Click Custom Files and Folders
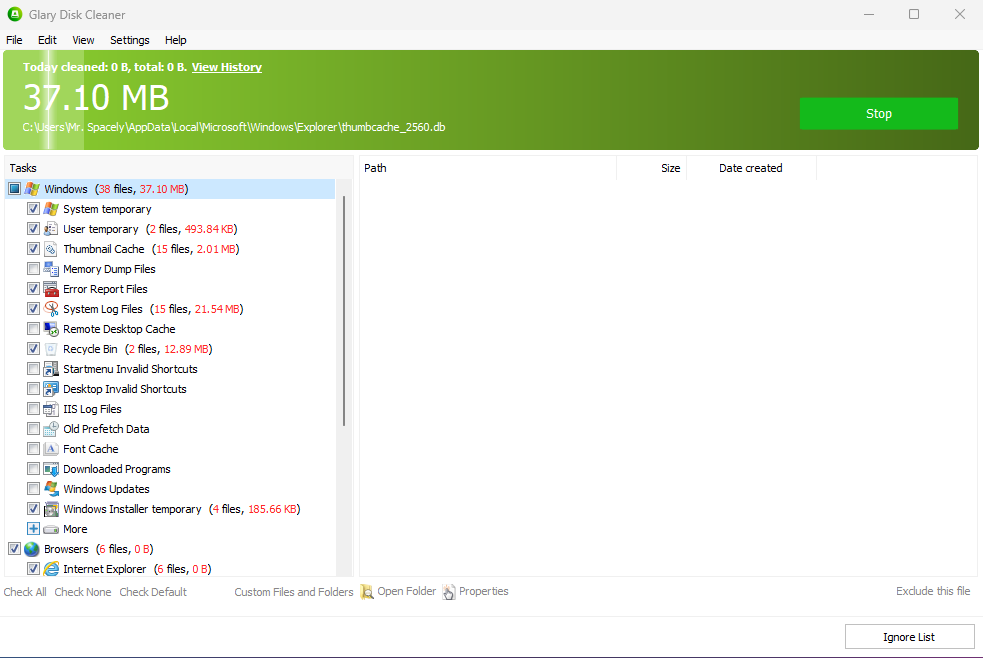Image resolution: width=983 pixels, height=658 pixels. point(294,592)
